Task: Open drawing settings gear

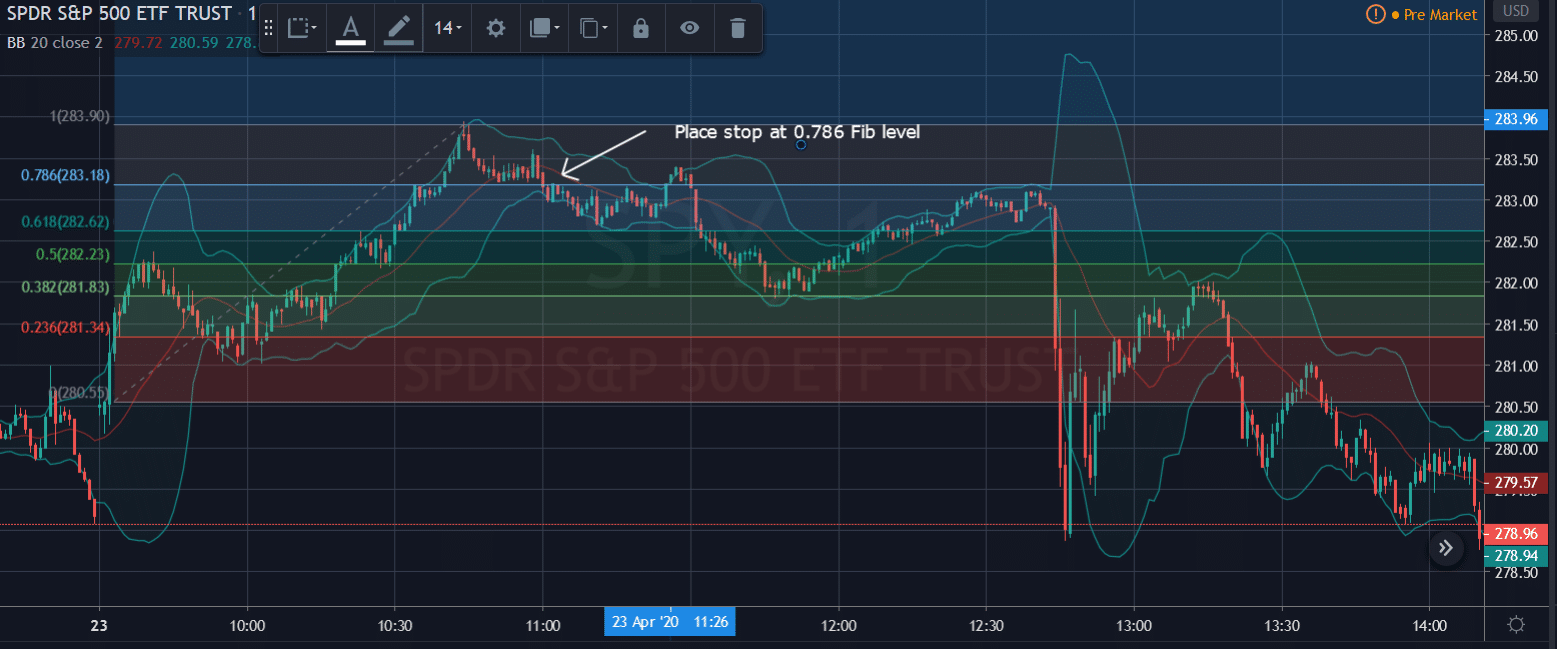Action: coord(495,28)
